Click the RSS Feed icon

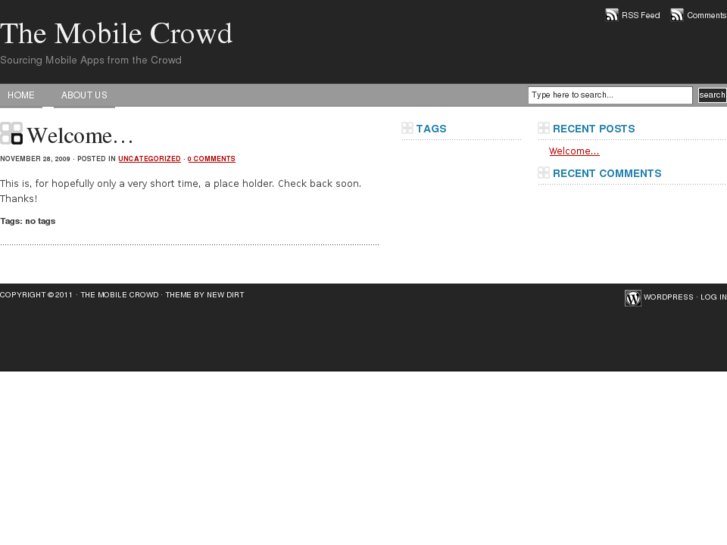[612, 15]
